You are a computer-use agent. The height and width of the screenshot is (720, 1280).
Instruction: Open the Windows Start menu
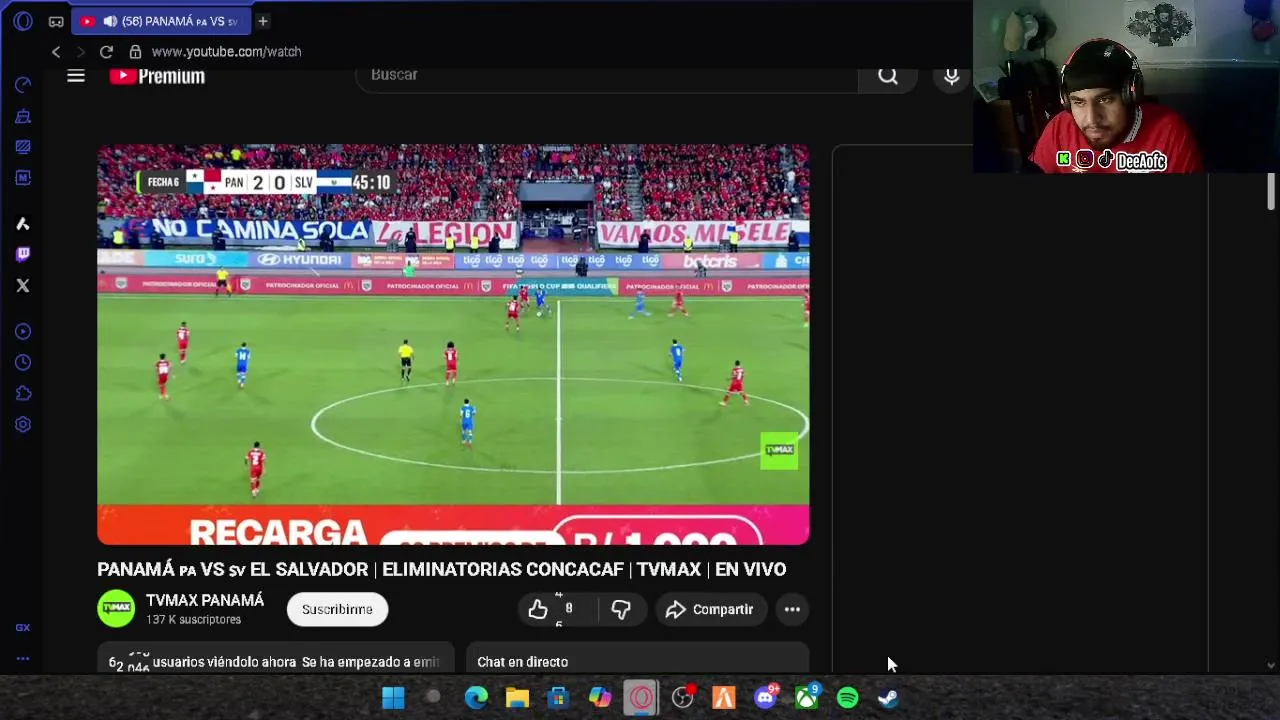coord(393,698)
